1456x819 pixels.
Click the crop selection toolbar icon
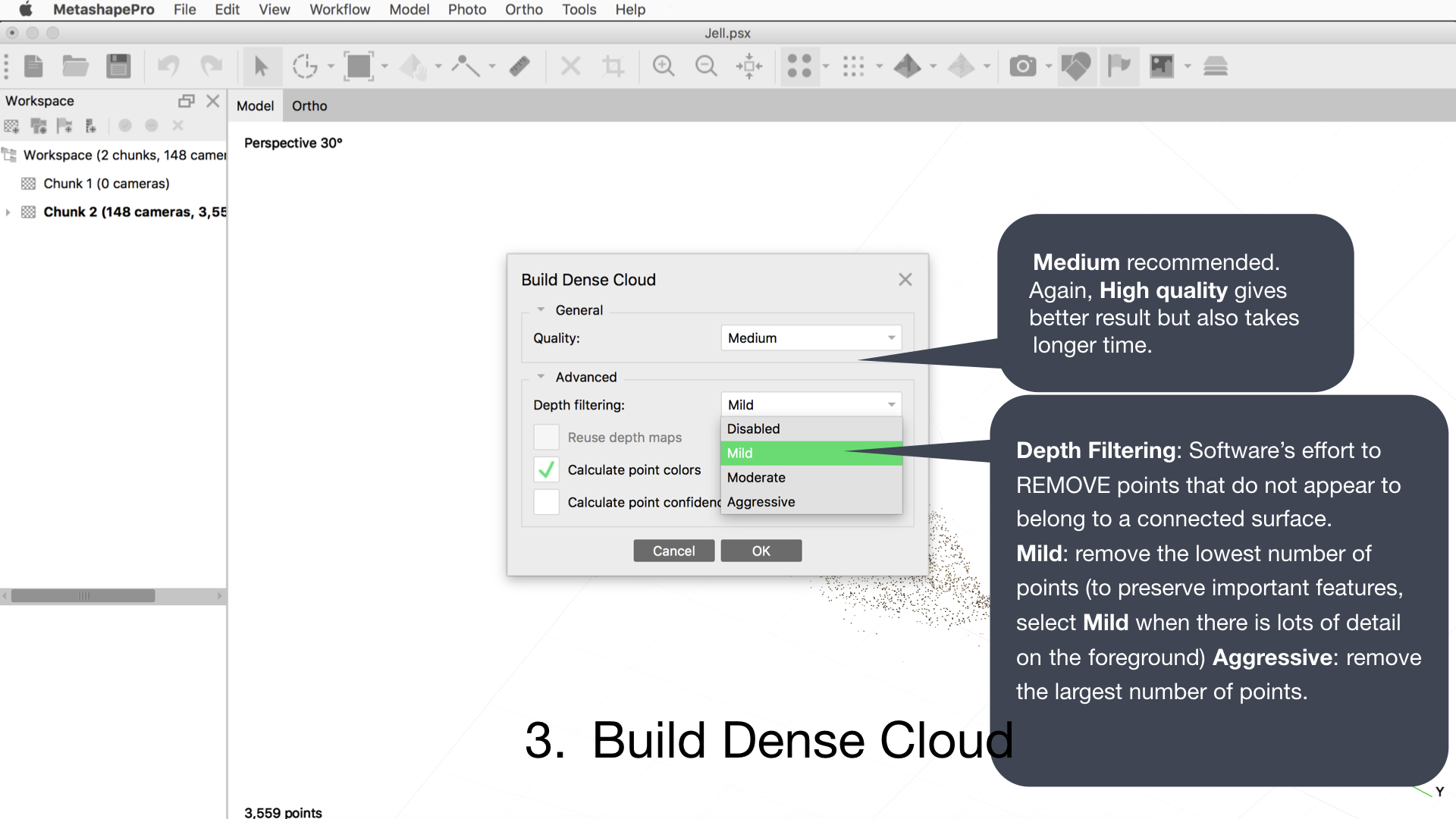(x=613, y=67)
